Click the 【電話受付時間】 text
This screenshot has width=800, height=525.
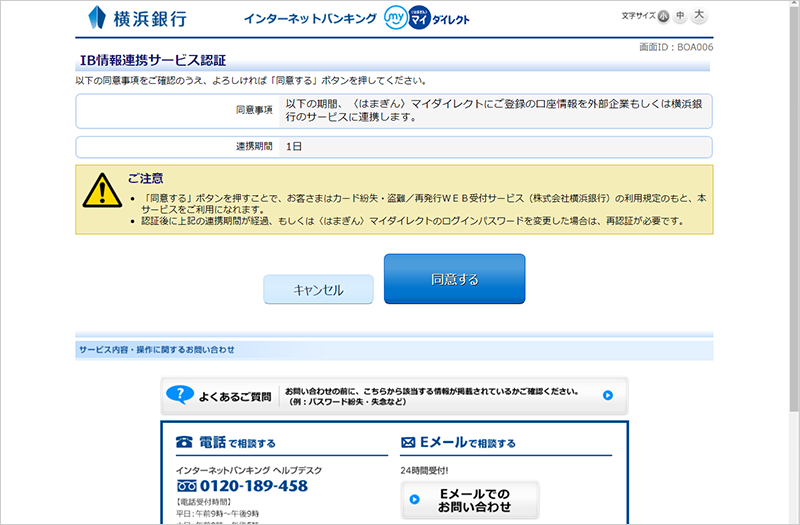tap(204, 502)
